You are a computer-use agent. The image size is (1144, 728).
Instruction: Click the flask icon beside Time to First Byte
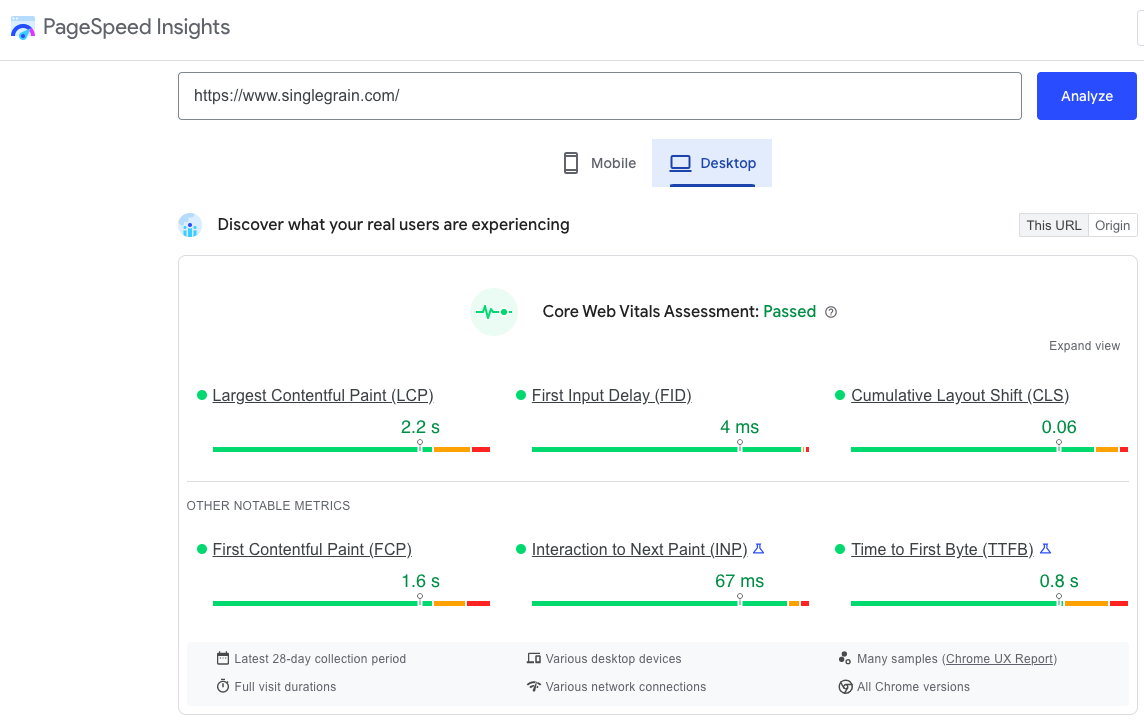[1045, 549]
